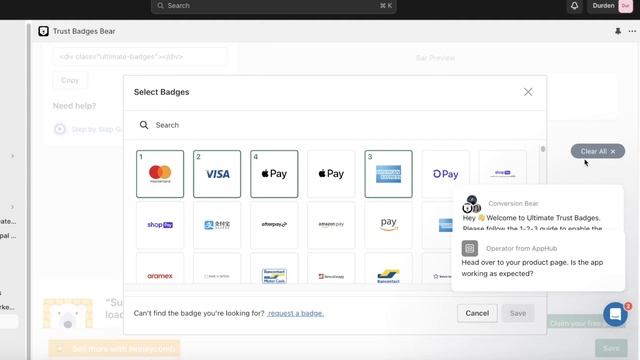Click the green page Save button
Viewport: 640px width, 360px height.
click(x=611, y=348)
